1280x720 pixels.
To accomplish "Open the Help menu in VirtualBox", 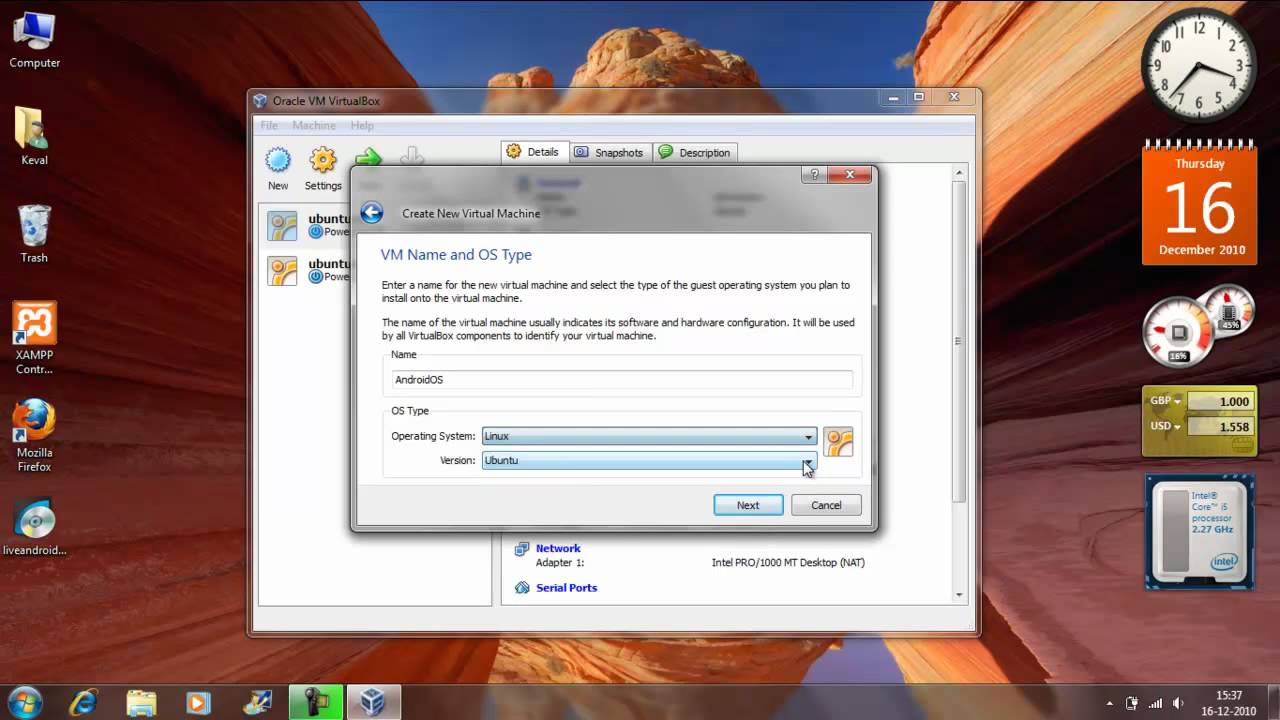I will pos(362,125).
